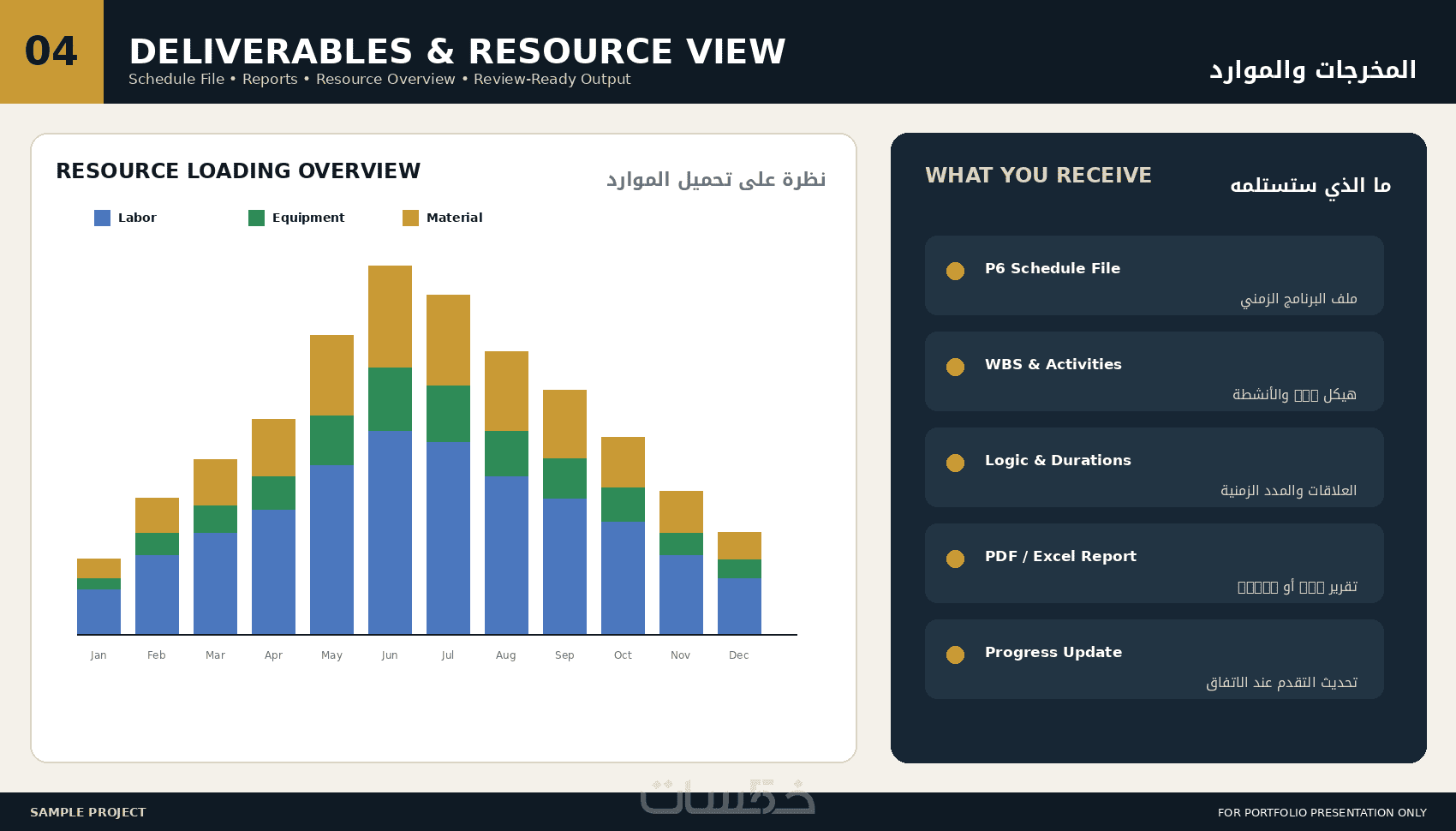Image resolution: width=1456 pixels, height=831 pixels.
Task: Click the tallest bar for Jun
Action: coord(390,450)
